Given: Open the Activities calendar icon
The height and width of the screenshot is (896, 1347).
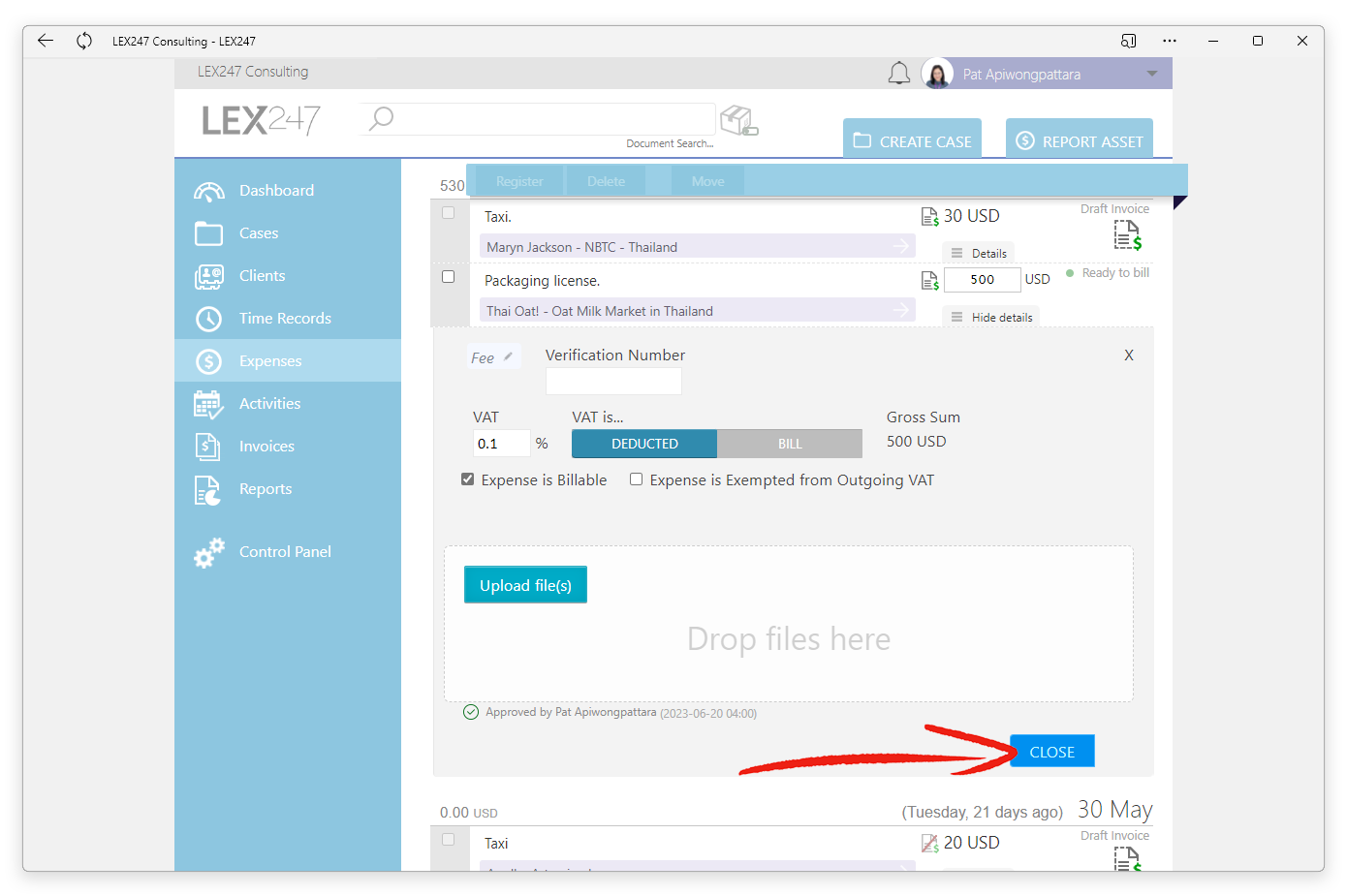Looking at the screenshot, I should click(208, 404).
